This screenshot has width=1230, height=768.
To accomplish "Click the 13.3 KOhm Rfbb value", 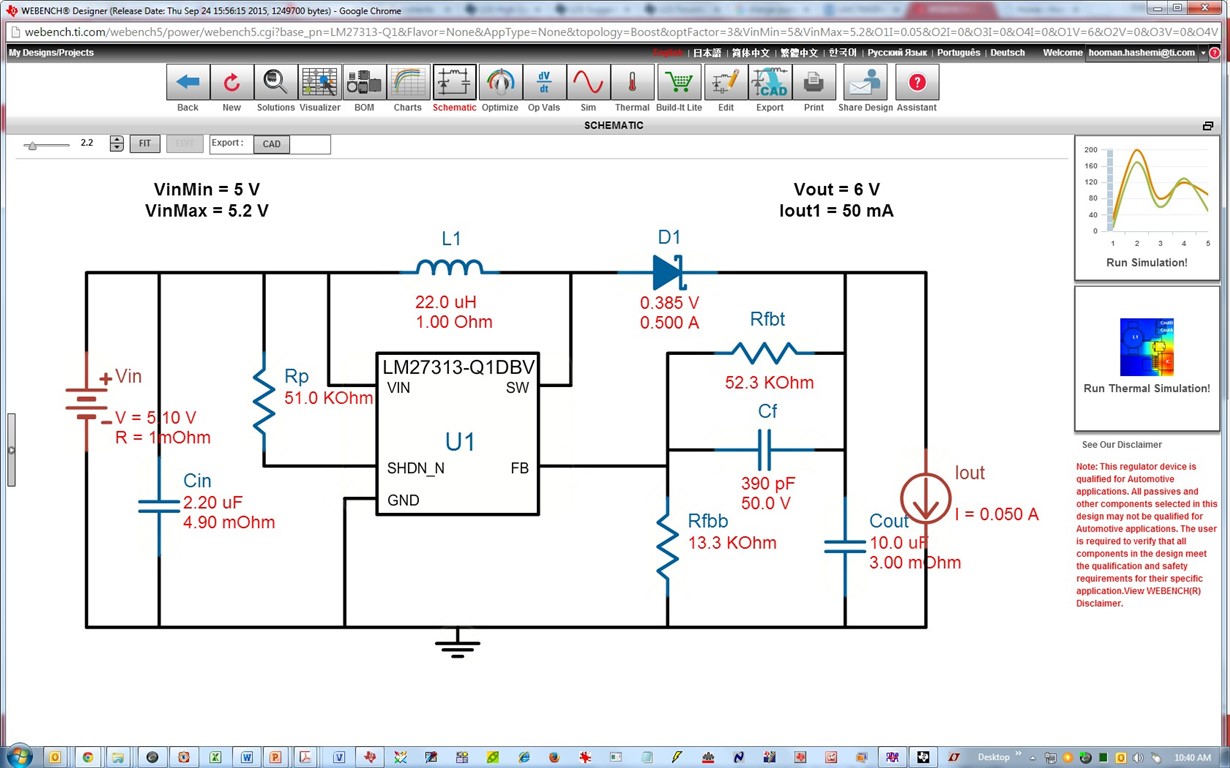I will (x=732, y=543).
